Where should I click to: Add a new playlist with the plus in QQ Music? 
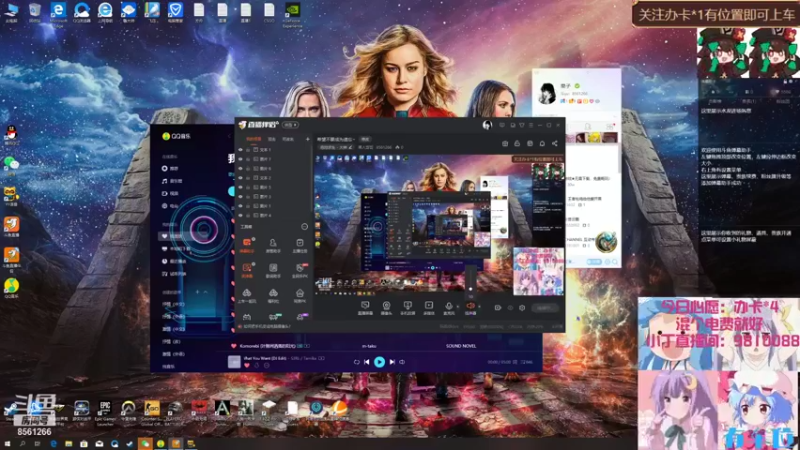(x=197, y=292)
